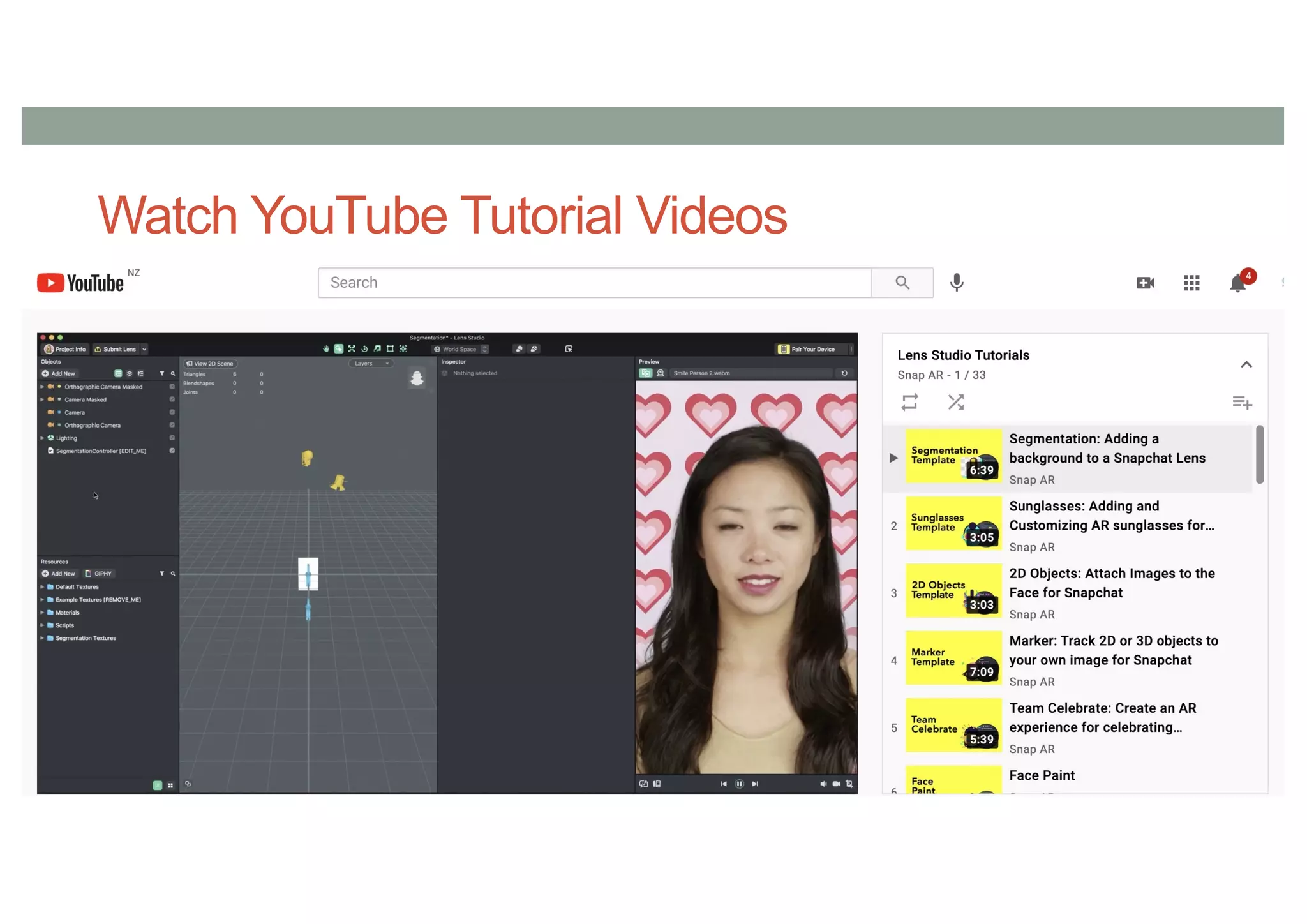Expand Default Textures folder

[x=42, y=587]
